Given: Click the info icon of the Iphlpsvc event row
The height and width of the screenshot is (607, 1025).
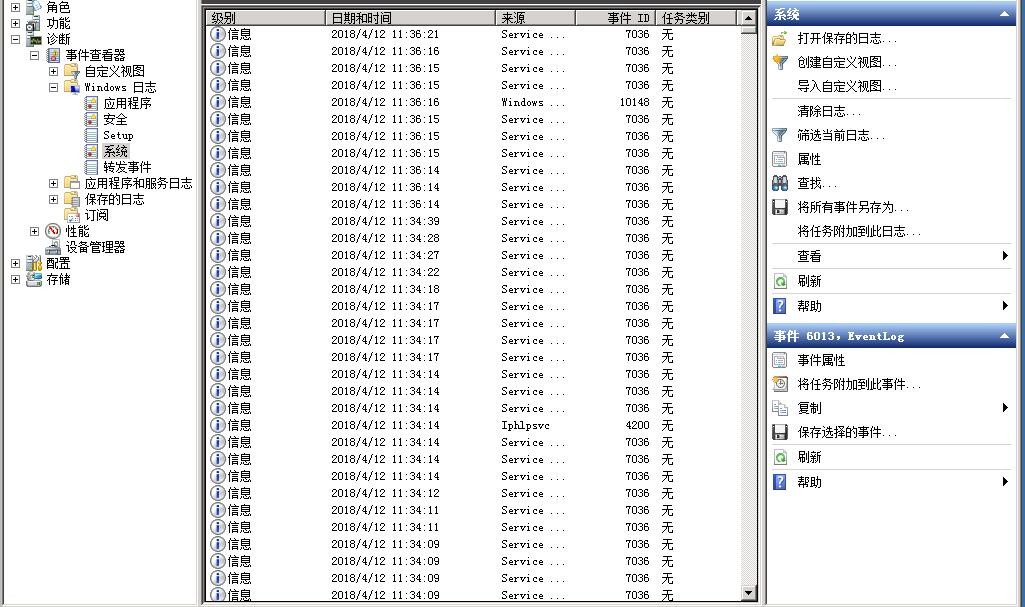Looking at the screenshot, I should pyautogui.click(x=218, y=425).
